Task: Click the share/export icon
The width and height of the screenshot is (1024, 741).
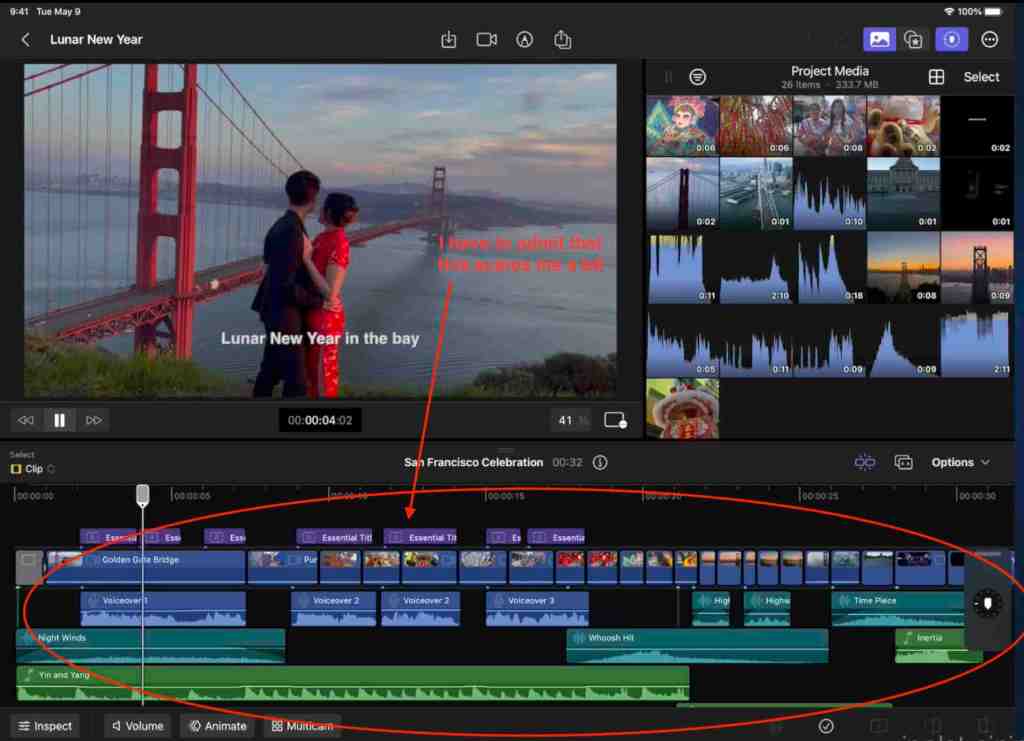Action: click(562, 40)
